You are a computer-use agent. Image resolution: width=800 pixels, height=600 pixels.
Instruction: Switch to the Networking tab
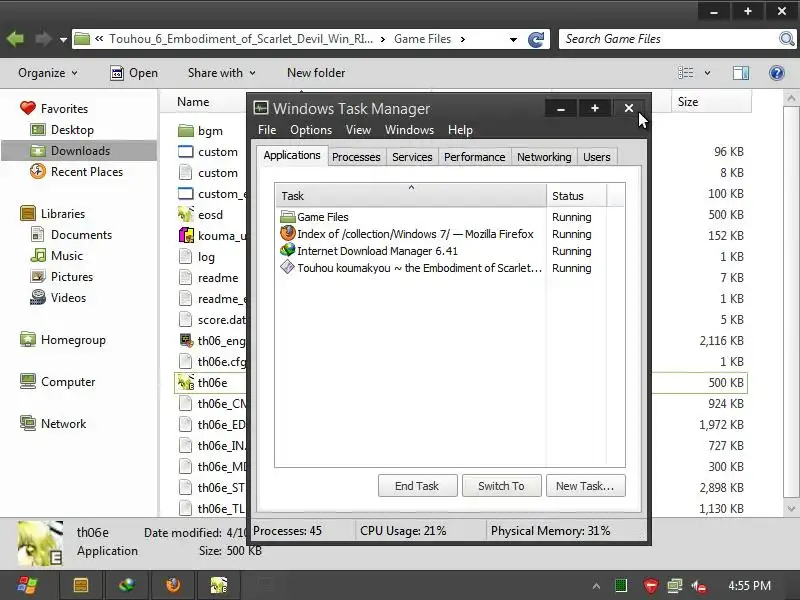[x=544, y=157]
